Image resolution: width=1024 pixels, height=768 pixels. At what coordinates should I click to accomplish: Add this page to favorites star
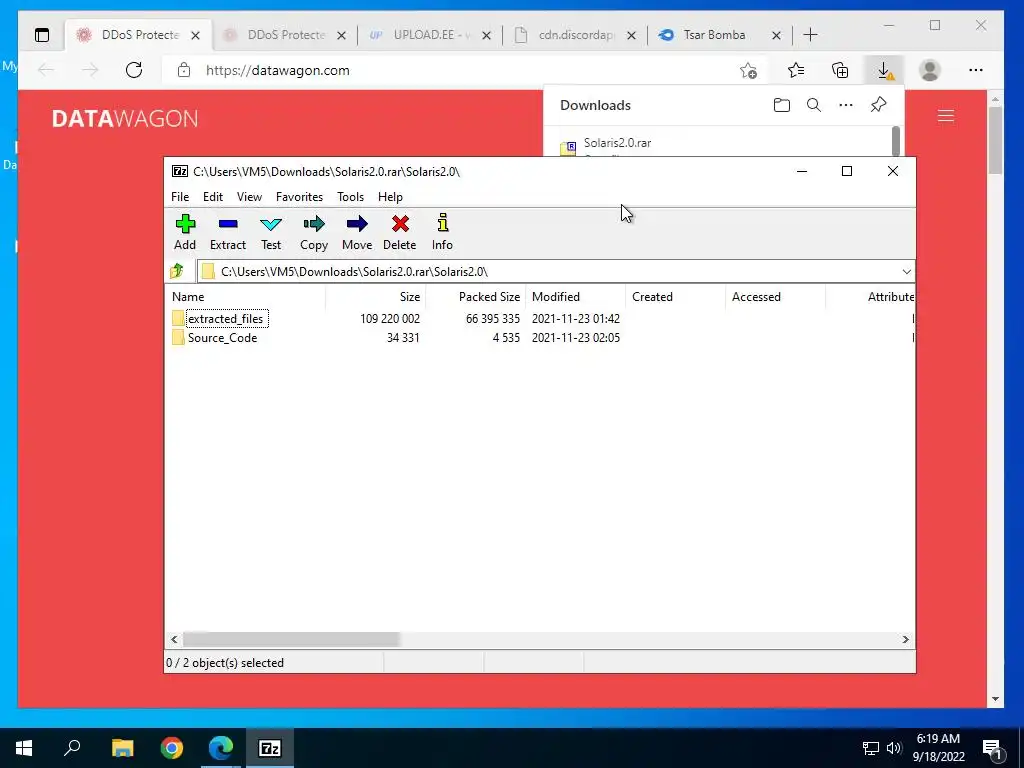point(748,70)
